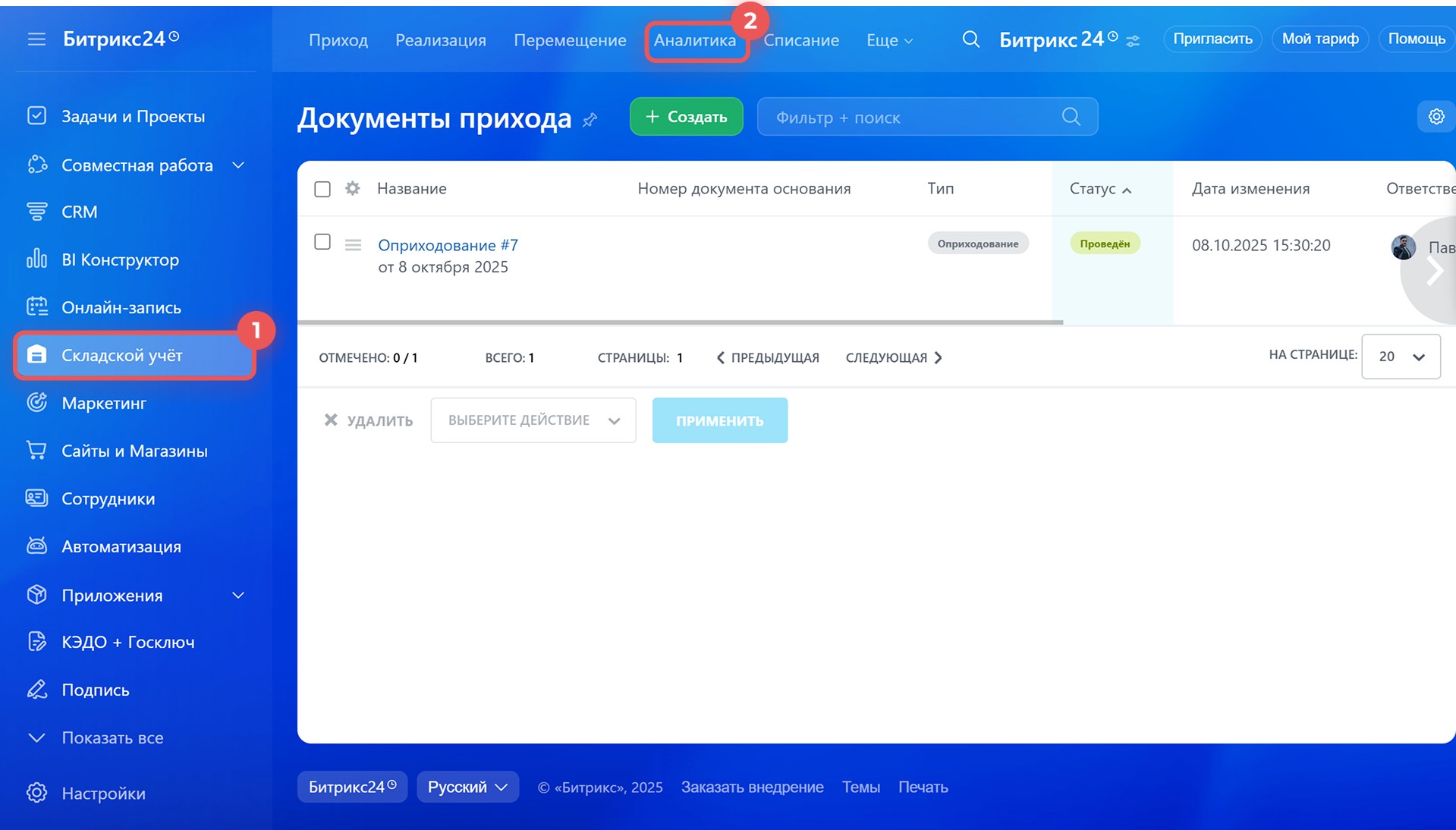Open page settings gear at top right
The width and height of the screenshot is (1456, 830).
[1436, 117]
